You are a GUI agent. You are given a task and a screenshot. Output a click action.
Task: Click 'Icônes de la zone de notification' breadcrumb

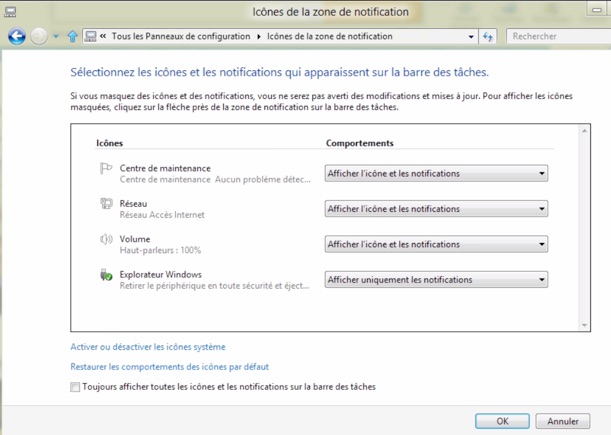(330, 36)
